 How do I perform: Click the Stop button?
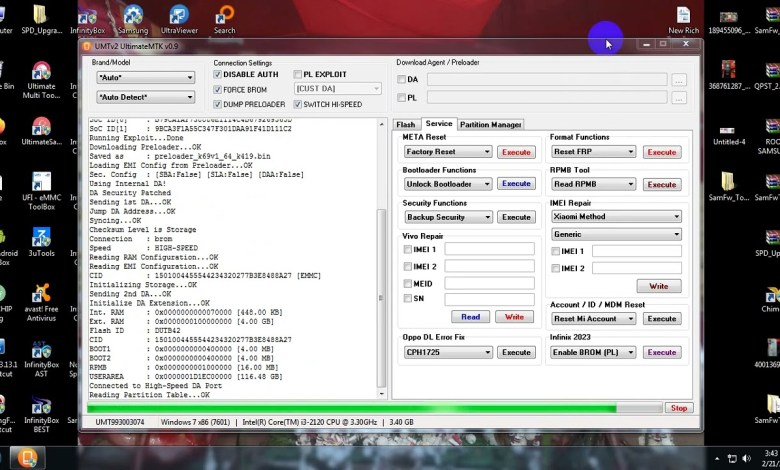679,408
